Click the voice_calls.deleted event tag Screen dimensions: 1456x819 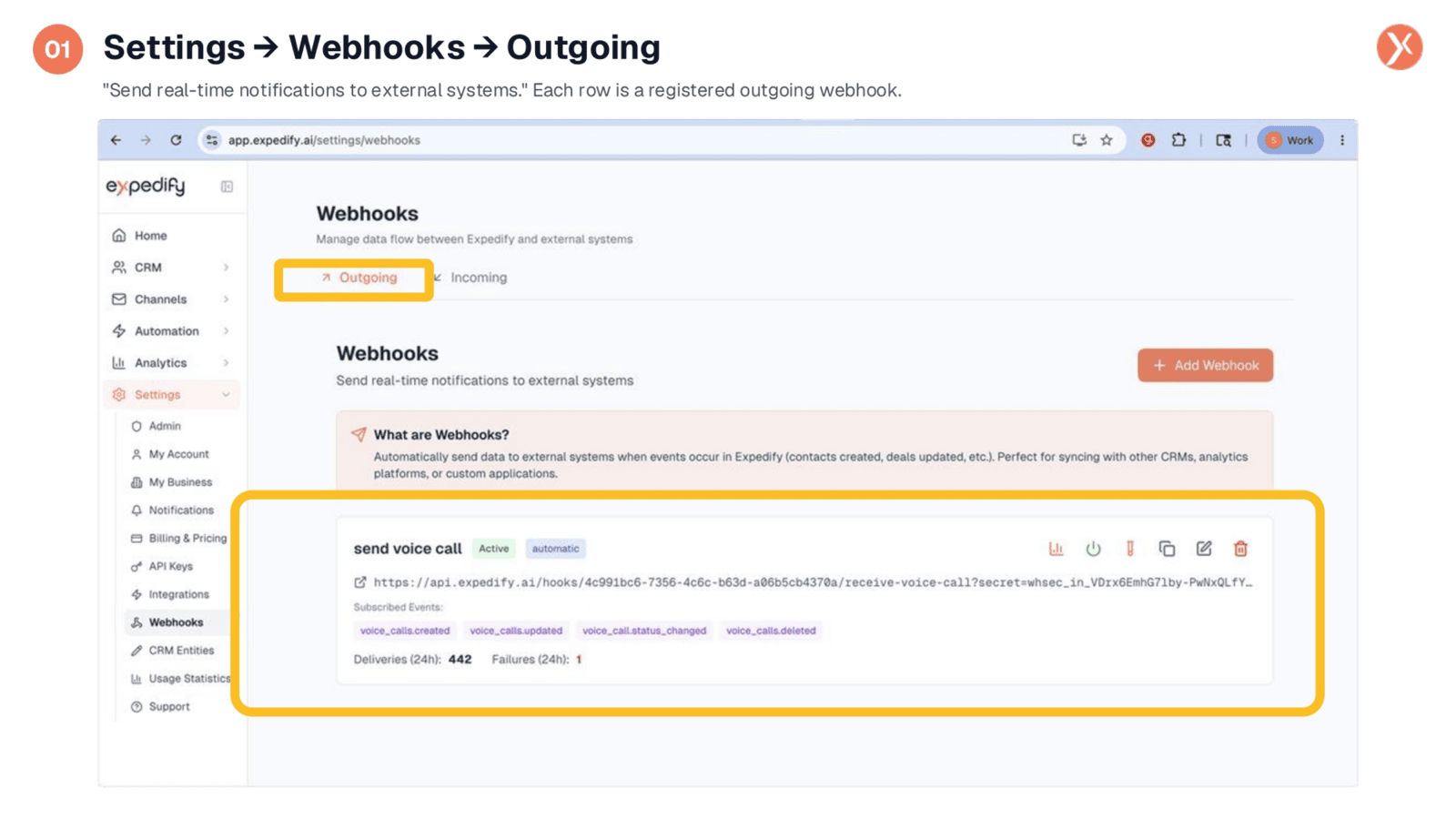click(x=771, y=631)
